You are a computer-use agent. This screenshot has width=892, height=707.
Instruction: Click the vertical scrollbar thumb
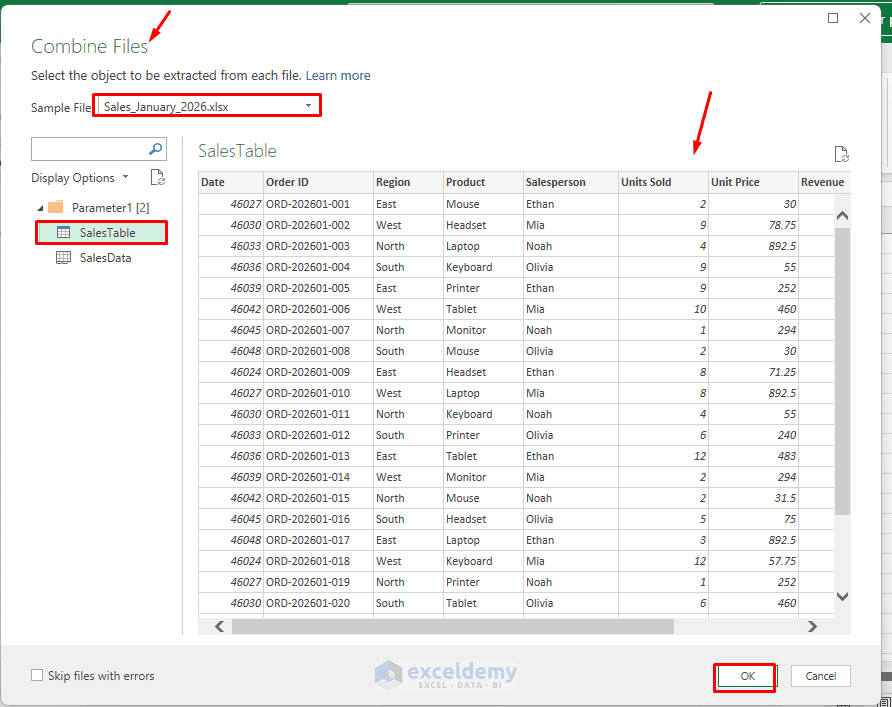click(x=843, y=371)
